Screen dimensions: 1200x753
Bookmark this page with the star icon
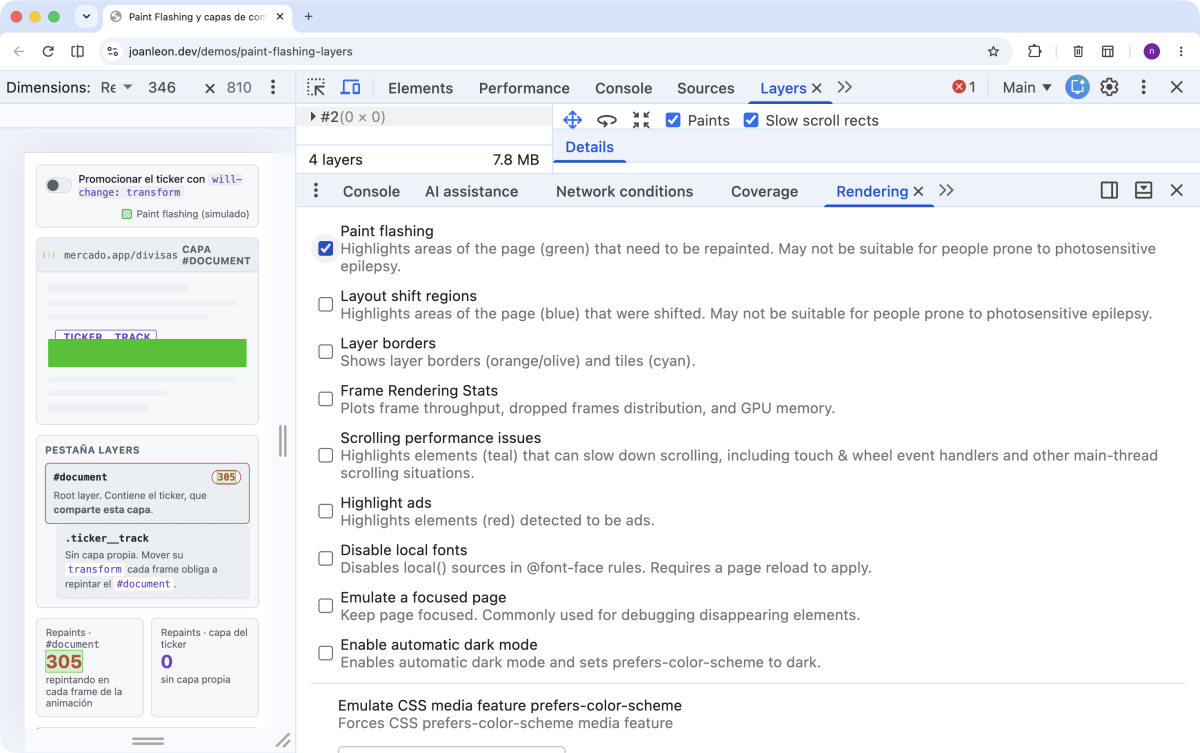pyautogui.click(x=993, y=51)
